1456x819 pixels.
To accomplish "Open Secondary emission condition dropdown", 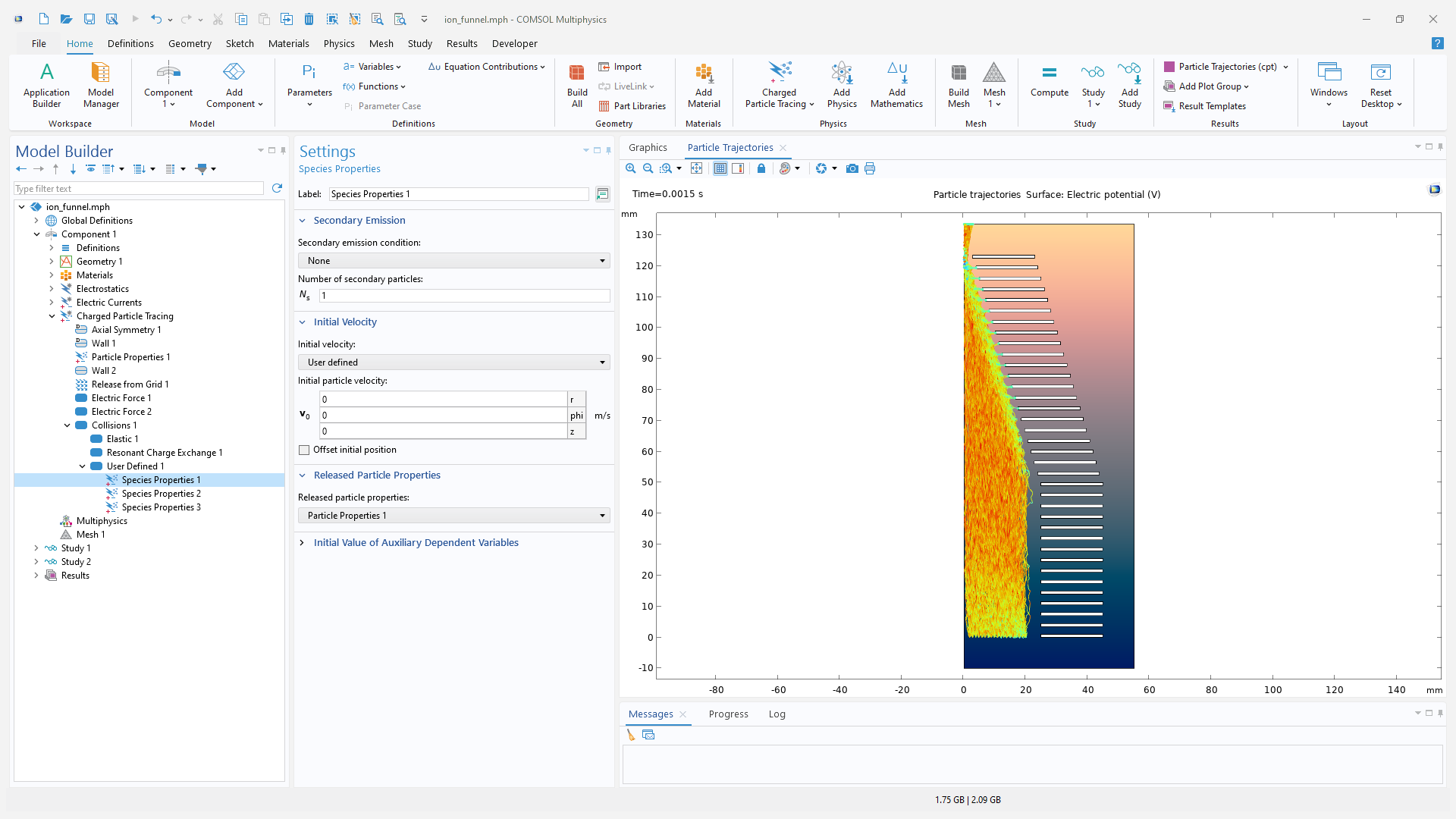I will (453, 261).
